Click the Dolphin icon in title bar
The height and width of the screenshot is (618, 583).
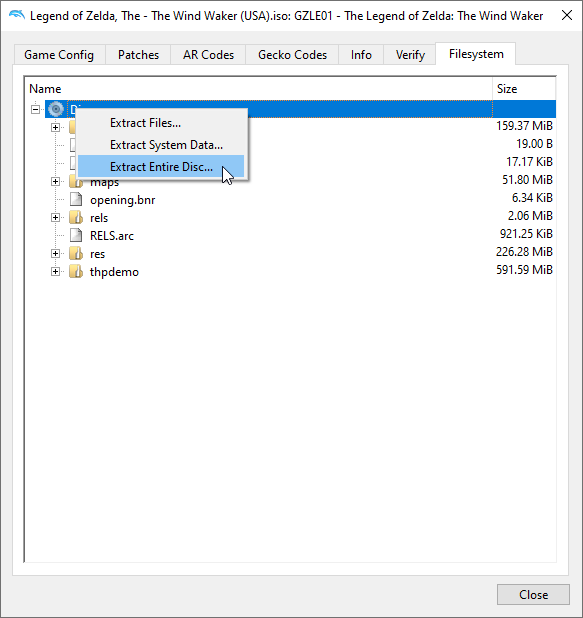[x=17, y=15]
